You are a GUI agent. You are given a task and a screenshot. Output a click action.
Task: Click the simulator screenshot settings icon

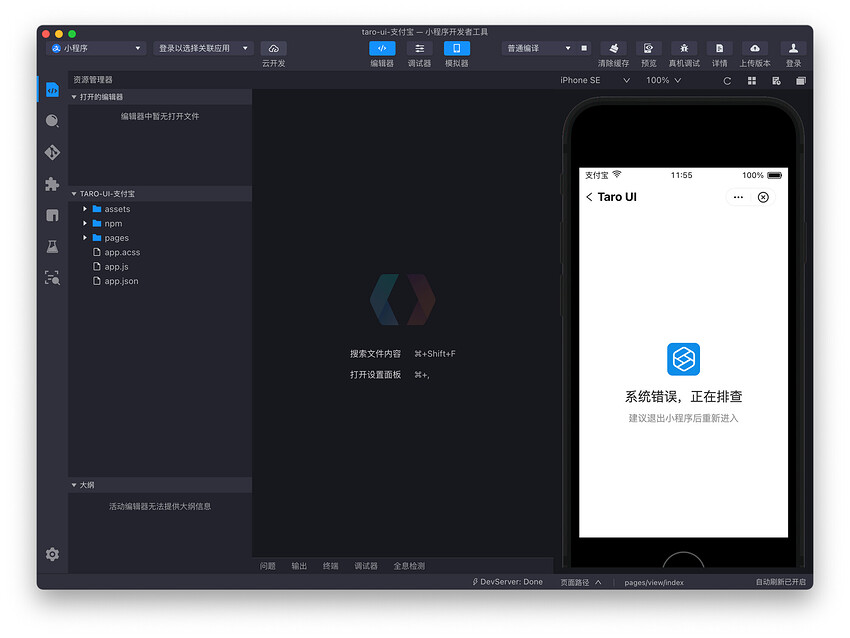click(x=776, y=81)
